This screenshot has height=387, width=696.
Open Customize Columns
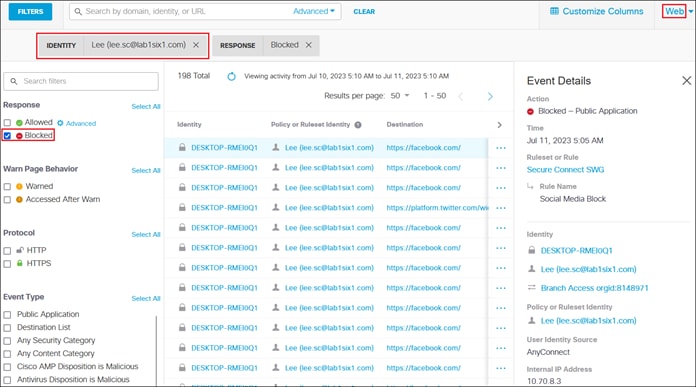[x=596, y=11]
